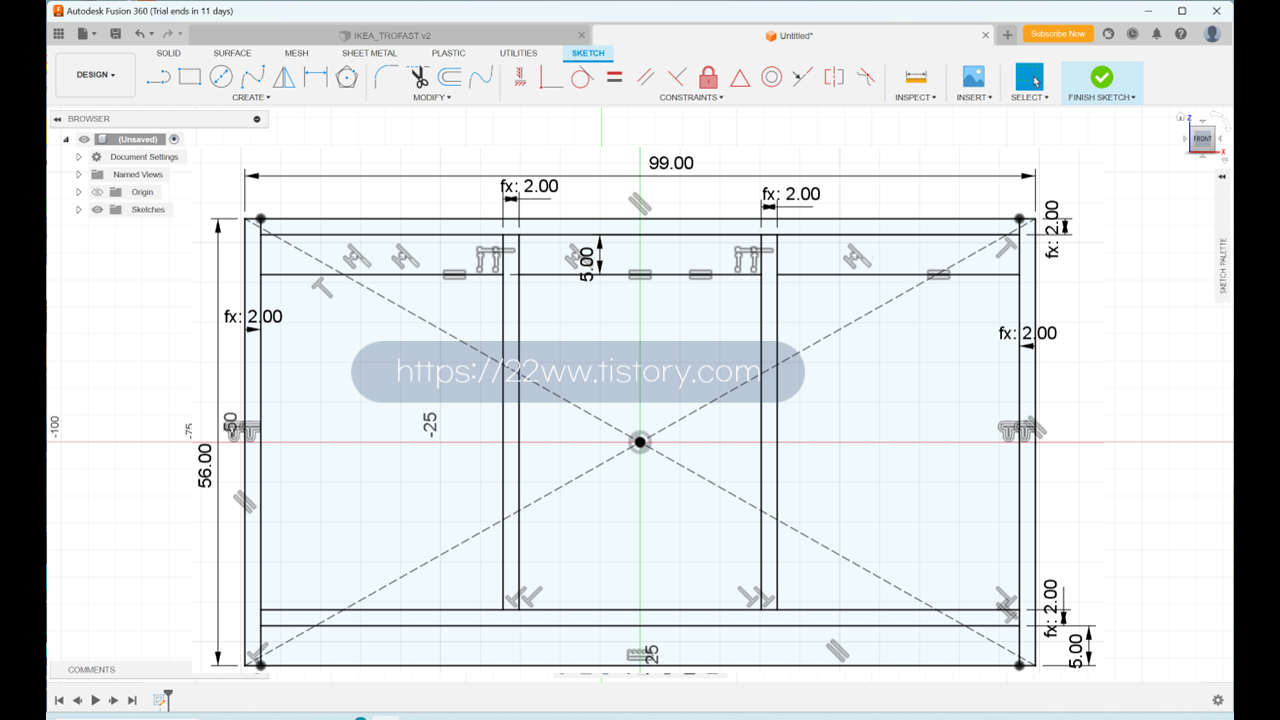Open the CONSTRAINTS dropdown menu
This screenshot has width=1280, height=720.
(691, 98)
